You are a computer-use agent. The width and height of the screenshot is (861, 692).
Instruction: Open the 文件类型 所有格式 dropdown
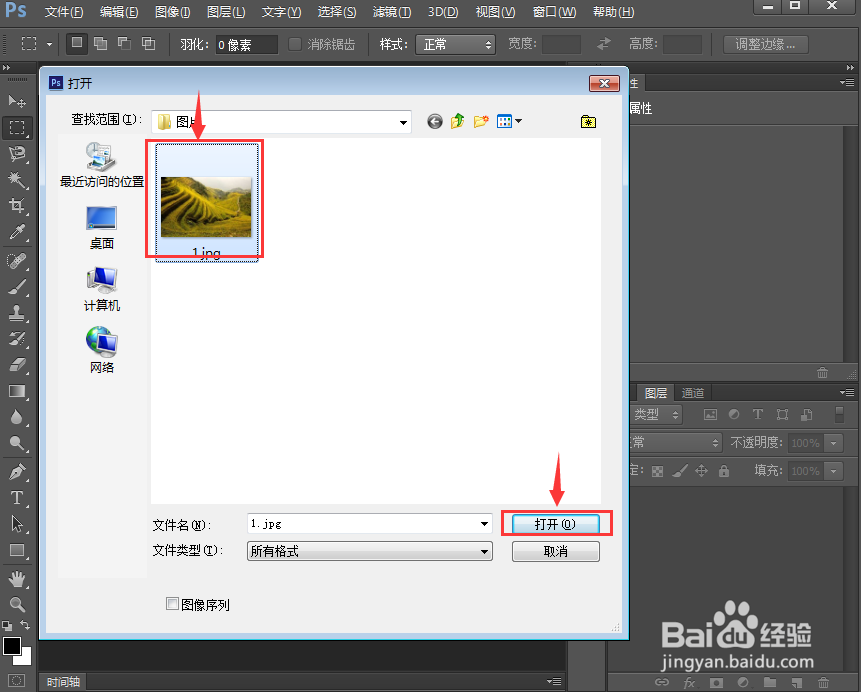[370, 551]
